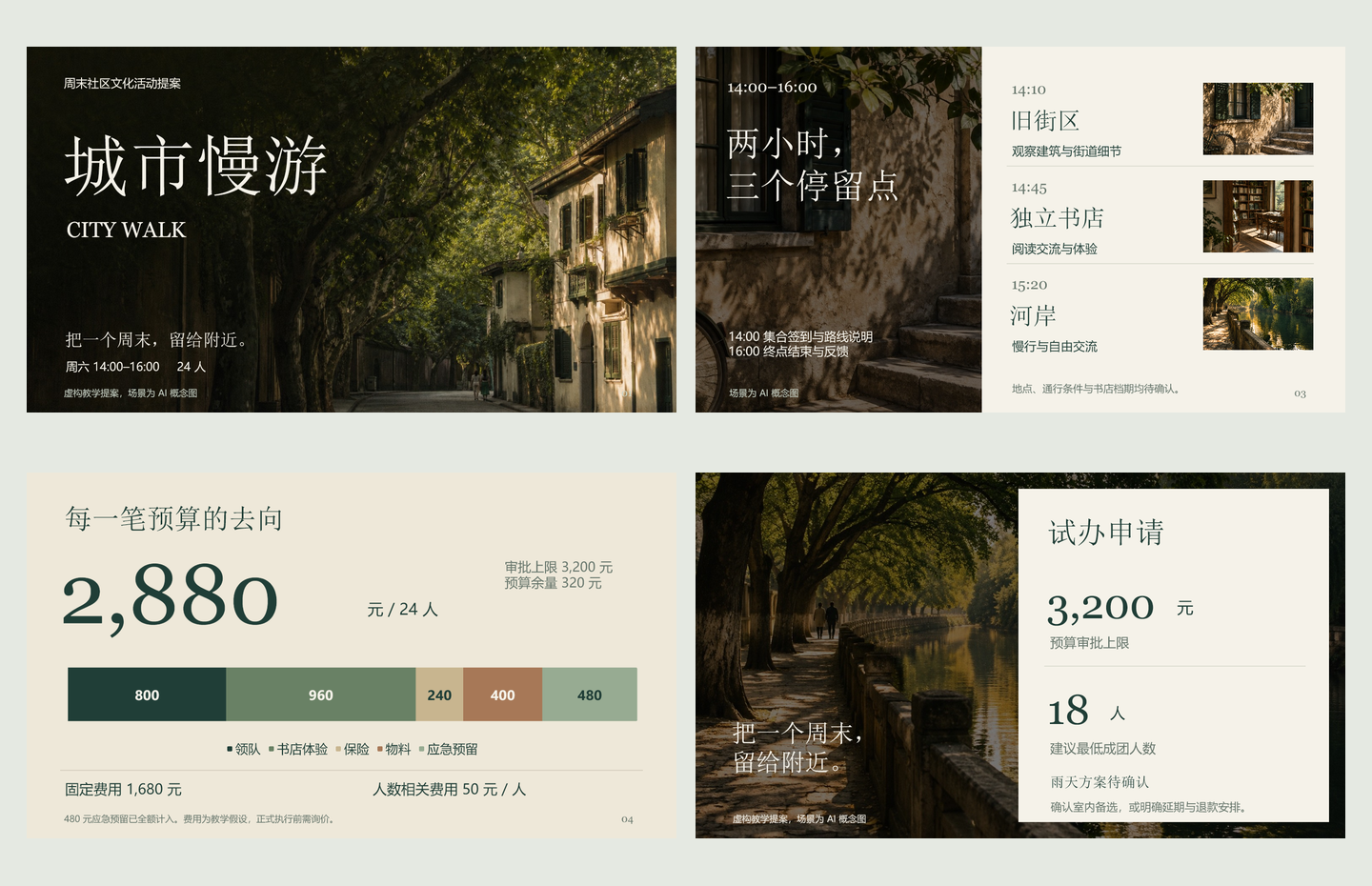Click the 独立书店 stop heading
1372x886 pixels.
[x=1058, y=218]
